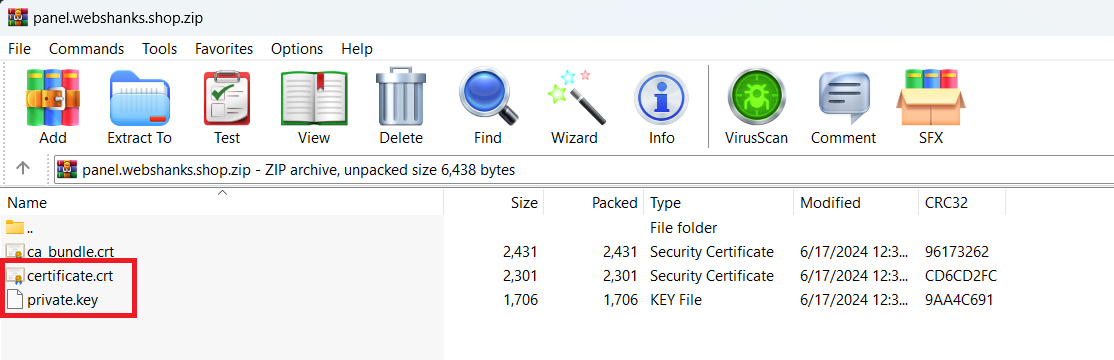Screen dimensions: 1114x360
Task: Click the Extract To folder icon
Action: coord(139,99)
